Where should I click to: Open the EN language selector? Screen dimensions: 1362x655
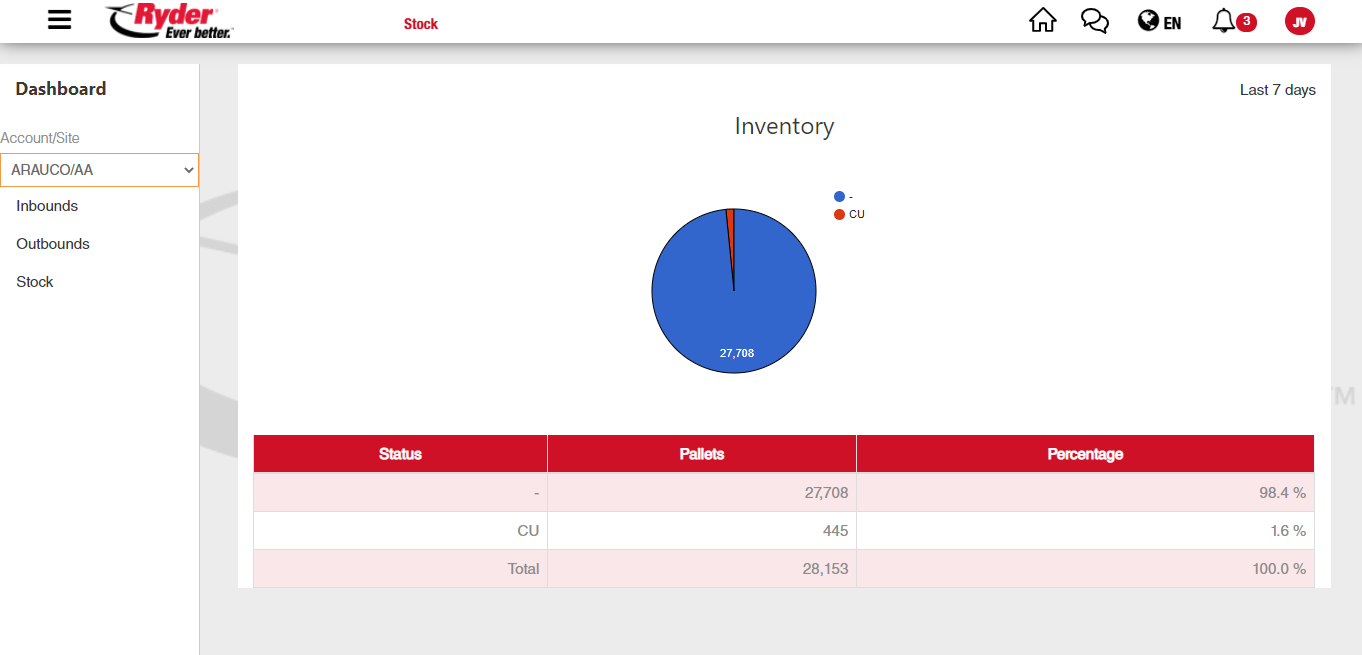pos(1172,22)
